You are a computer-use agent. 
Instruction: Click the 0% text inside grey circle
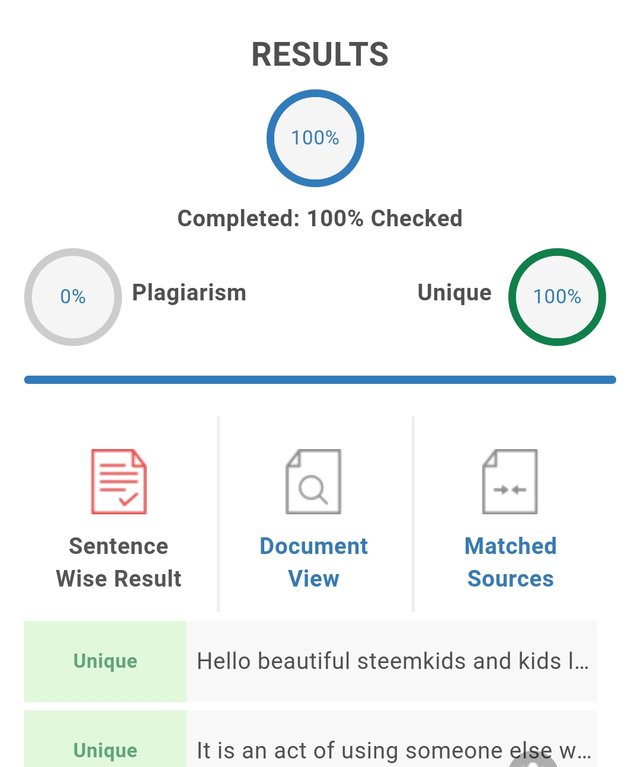(x=73, y=297)
